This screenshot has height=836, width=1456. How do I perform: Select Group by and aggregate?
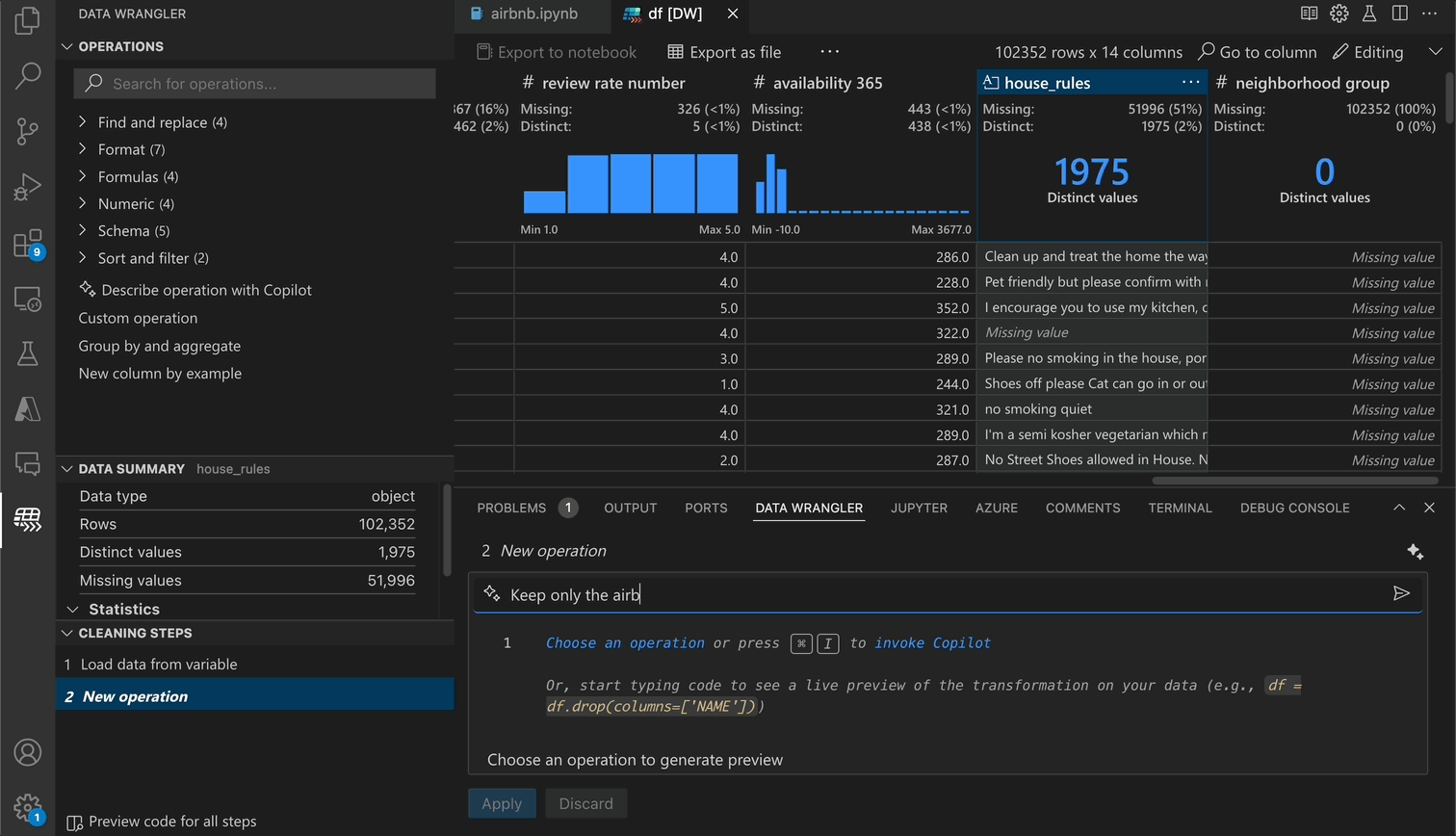pyautogui.click(x=160, y=346)
